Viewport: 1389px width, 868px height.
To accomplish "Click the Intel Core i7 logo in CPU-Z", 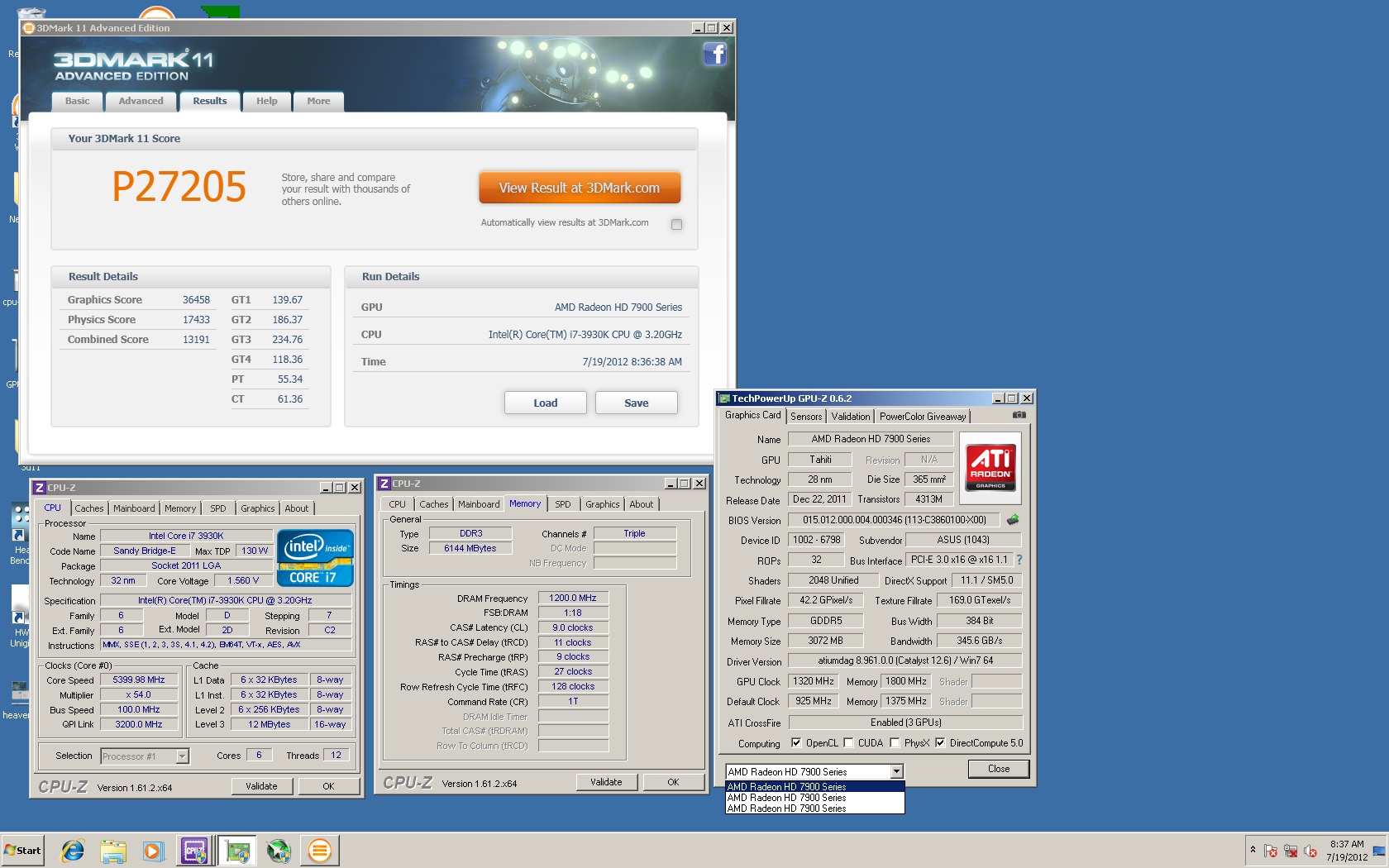I will pyautogui.click(x=315, y=558).
